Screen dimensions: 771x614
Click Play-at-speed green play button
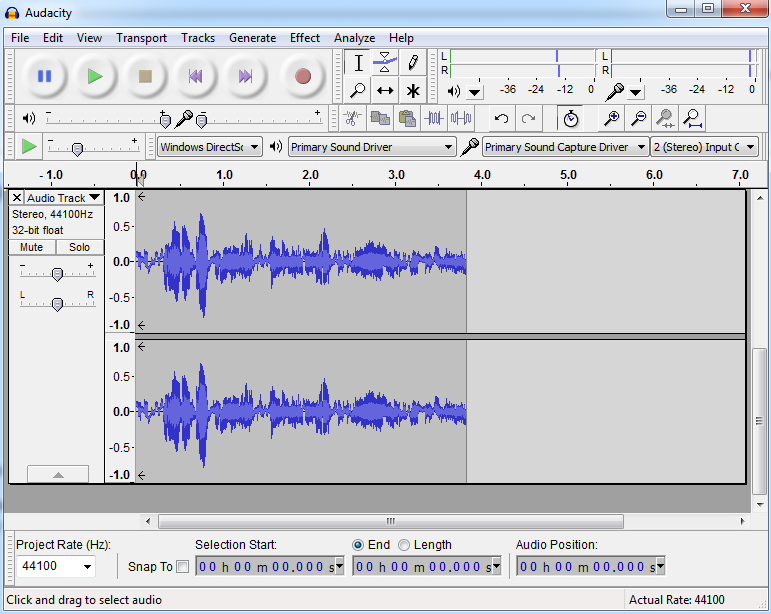(x=29, y=146)
